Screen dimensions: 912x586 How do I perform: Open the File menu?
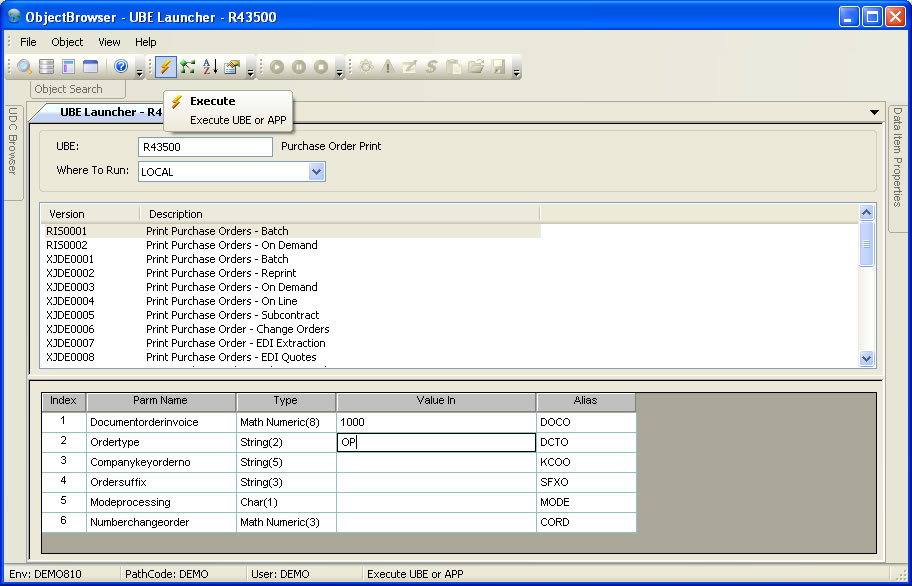28,42
